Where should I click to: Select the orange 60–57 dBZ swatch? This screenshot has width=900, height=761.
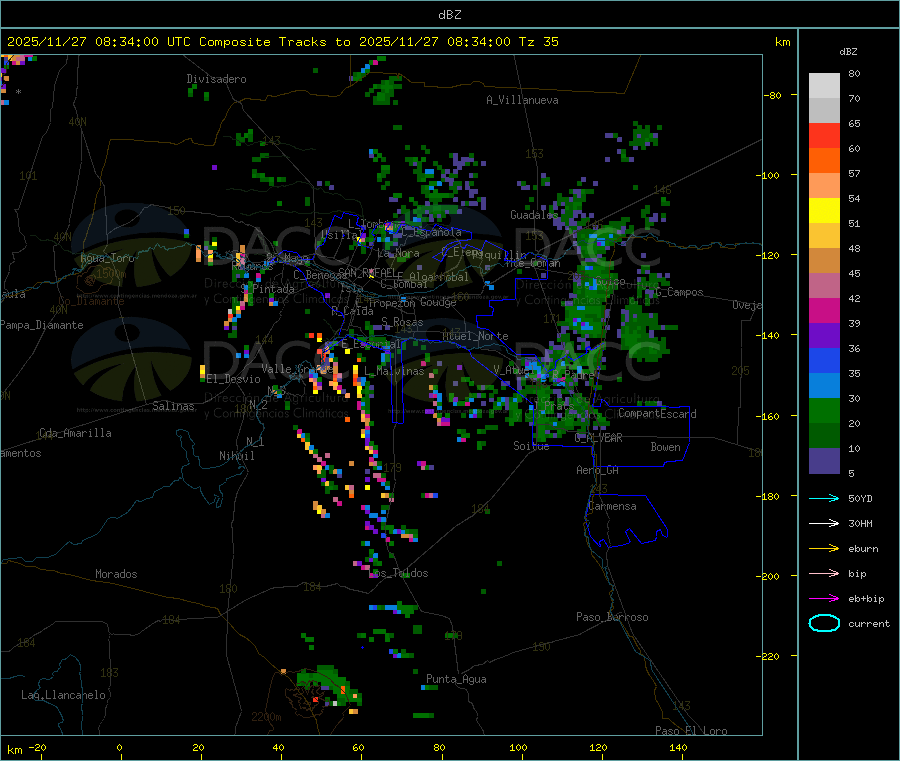824,161
